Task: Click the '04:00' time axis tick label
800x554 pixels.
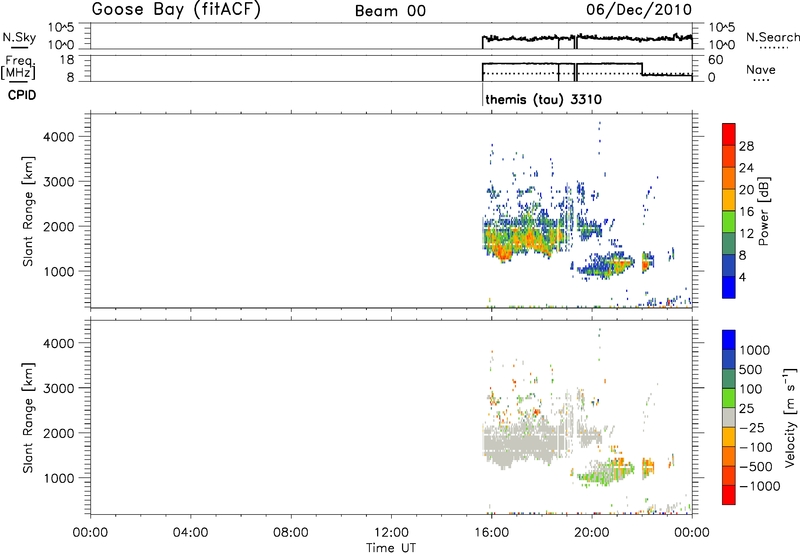Action: tap(190, 533)
